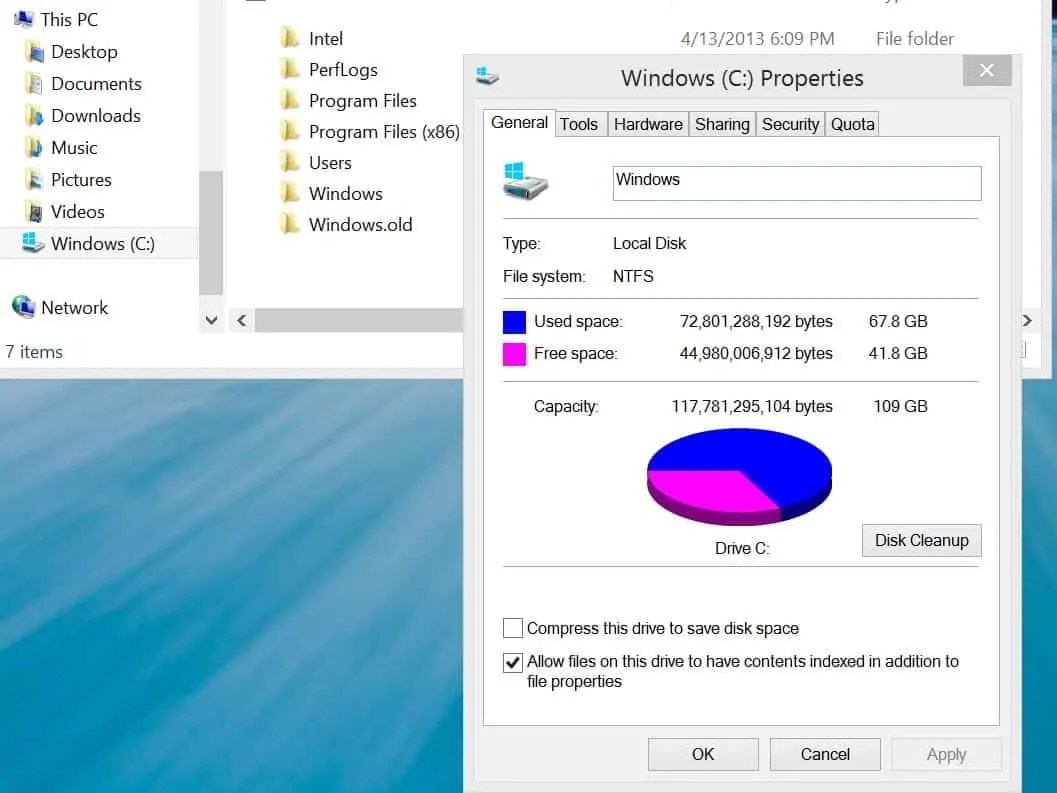Click the Drive C pie chart
The width and height of the screenshot is (1057, 793).
point(739,477)
